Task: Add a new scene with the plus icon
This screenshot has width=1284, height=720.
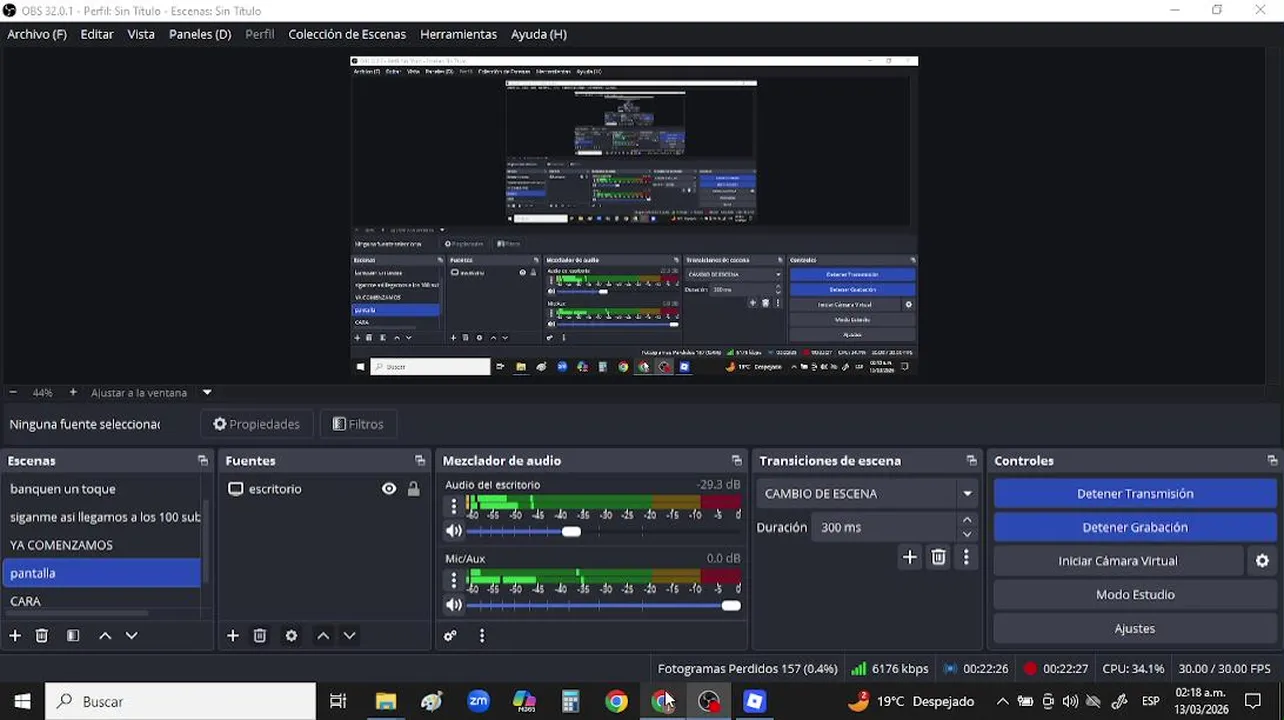Action: [x=15, y=635]
